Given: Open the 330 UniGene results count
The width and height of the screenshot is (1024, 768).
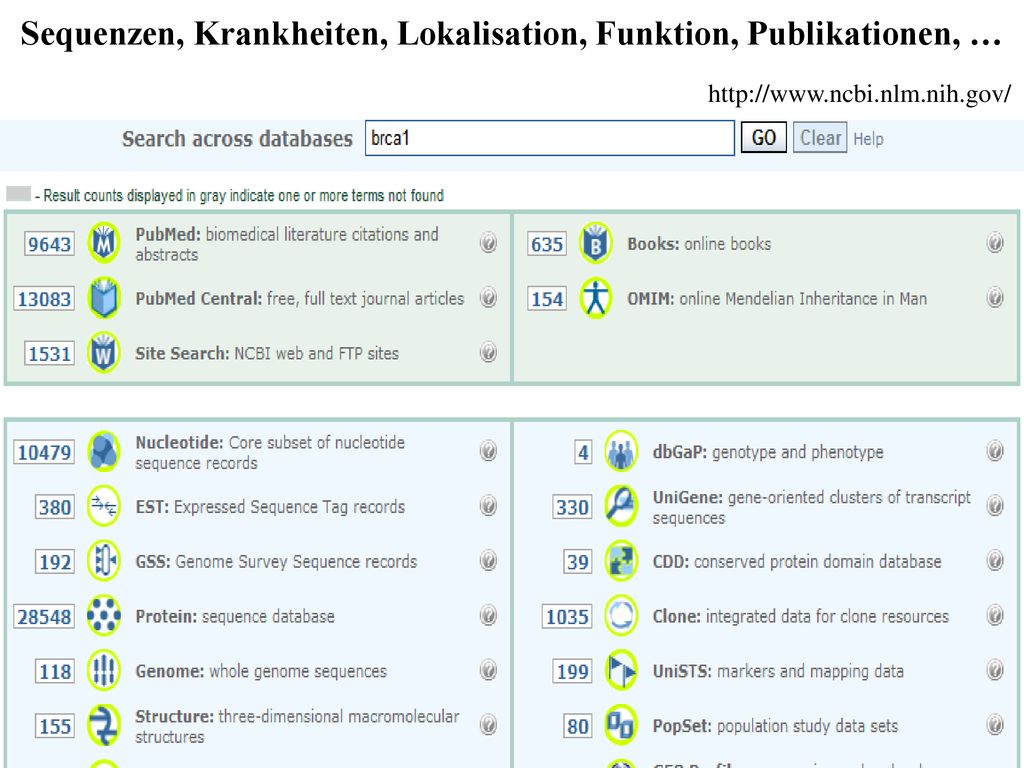Looking at the screenshot, I should [572, 507].
